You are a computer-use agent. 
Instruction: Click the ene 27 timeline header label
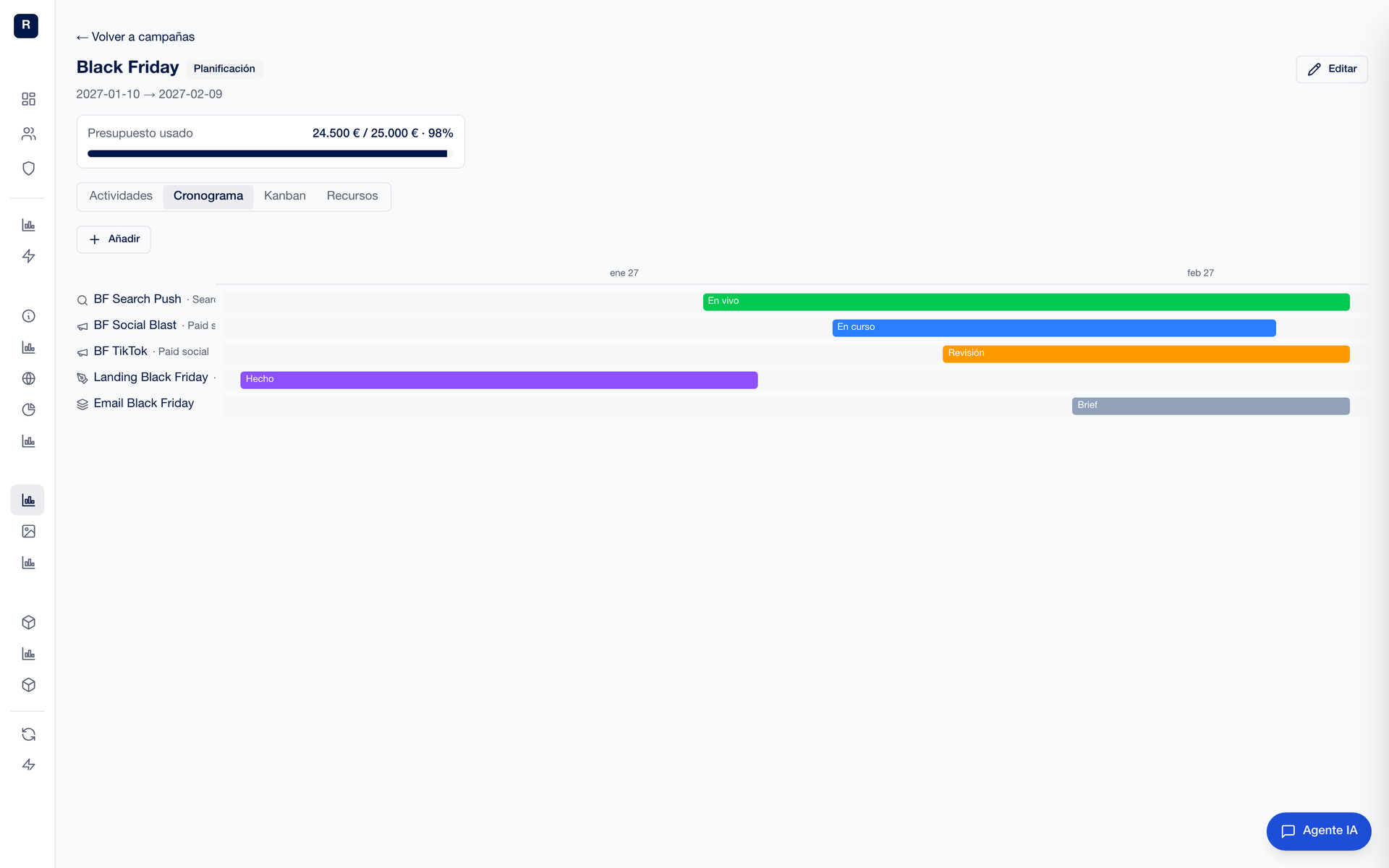624,273
